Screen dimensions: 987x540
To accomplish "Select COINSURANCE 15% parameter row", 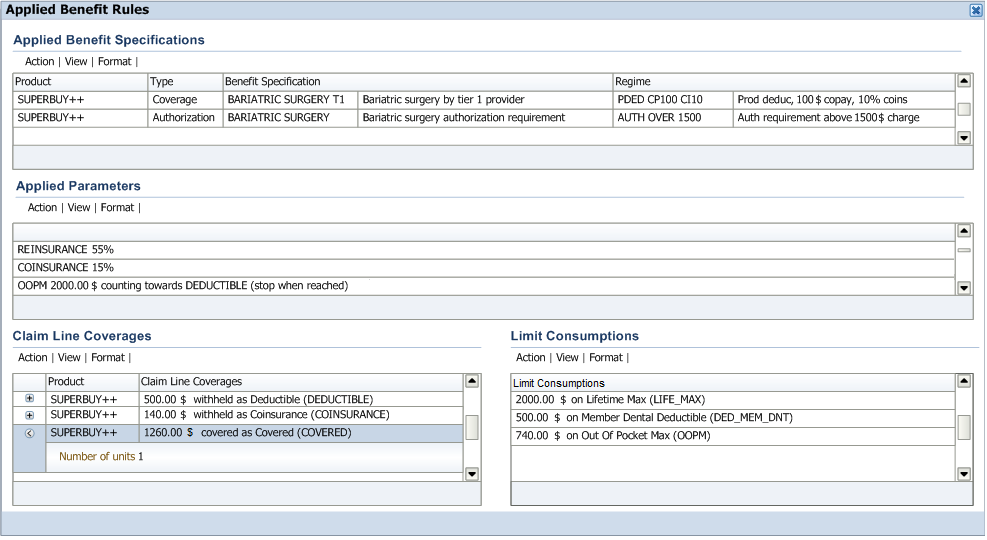I will pos(484,267).
